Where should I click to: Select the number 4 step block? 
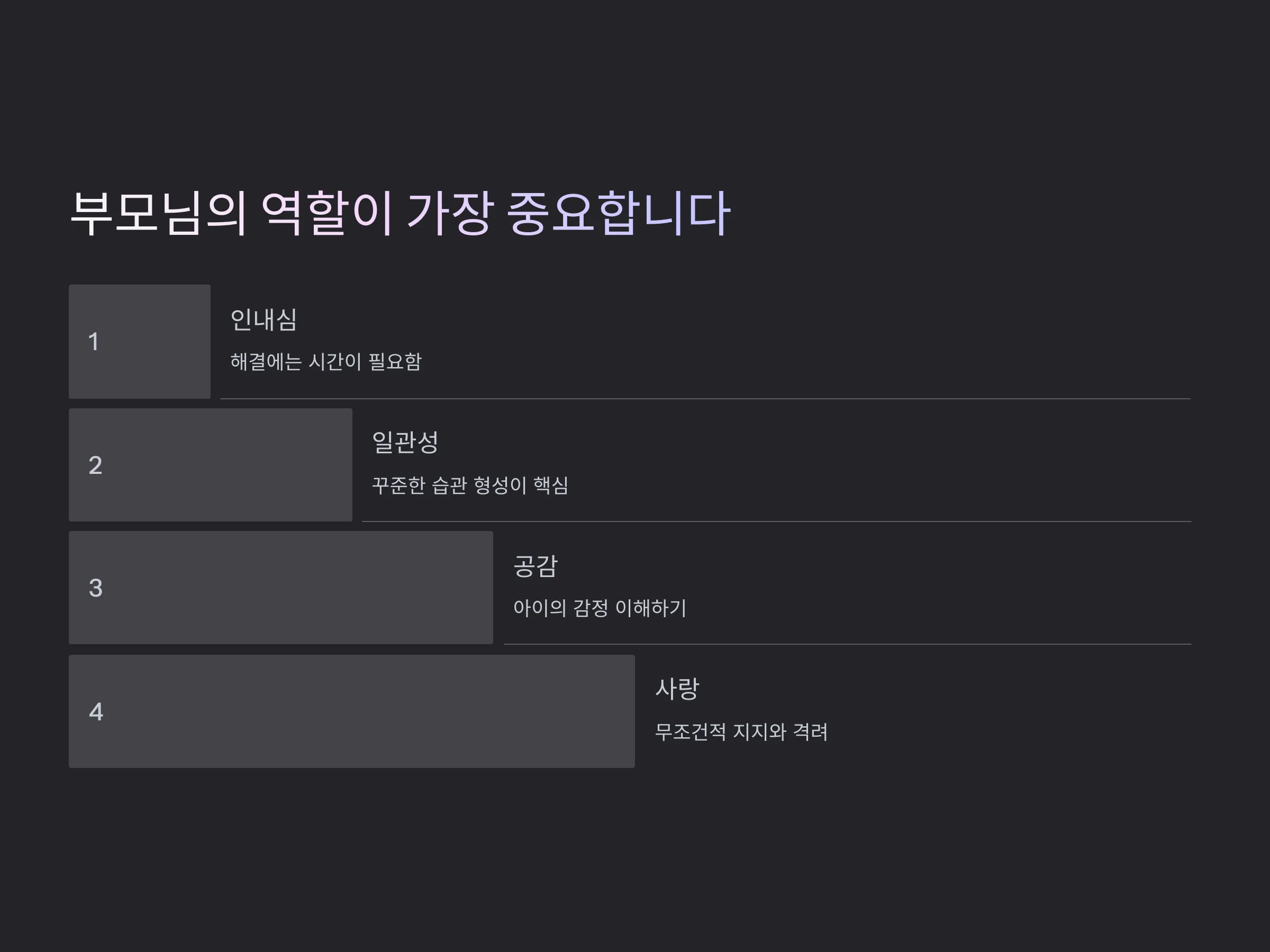tap(352, 711)
